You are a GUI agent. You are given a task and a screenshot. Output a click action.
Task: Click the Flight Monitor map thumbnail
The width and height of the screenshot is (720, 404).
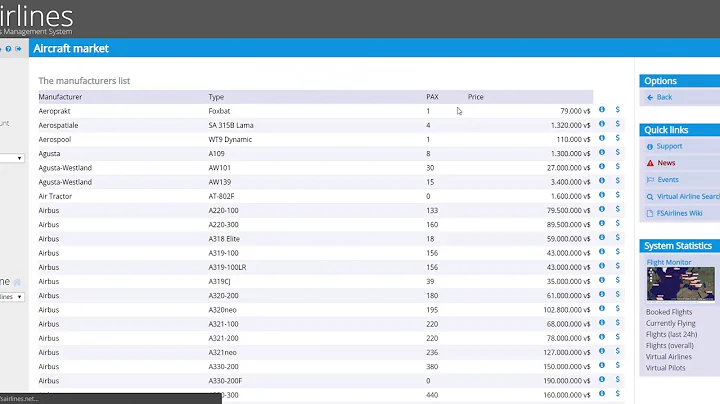681,284
